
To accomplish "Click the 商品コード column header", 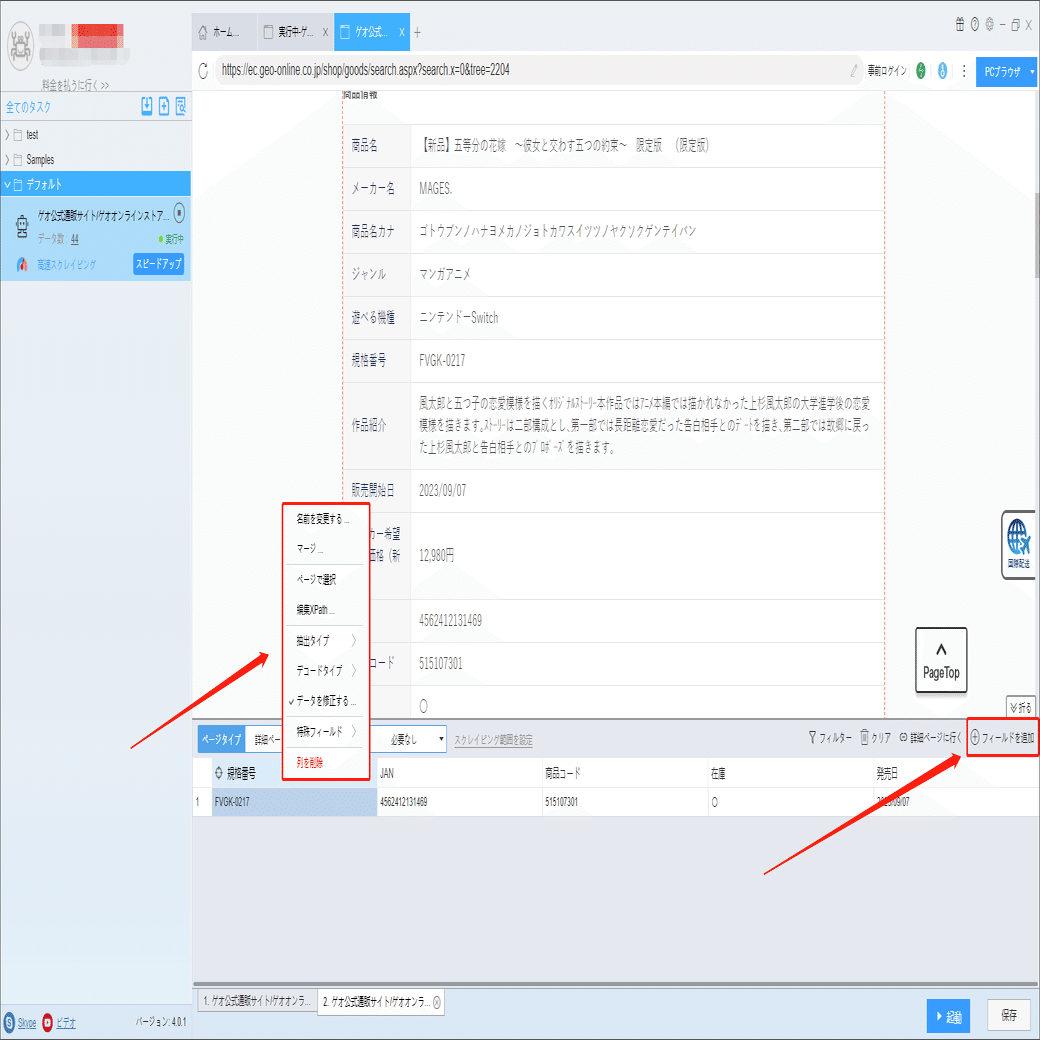I will coord(625,773).
